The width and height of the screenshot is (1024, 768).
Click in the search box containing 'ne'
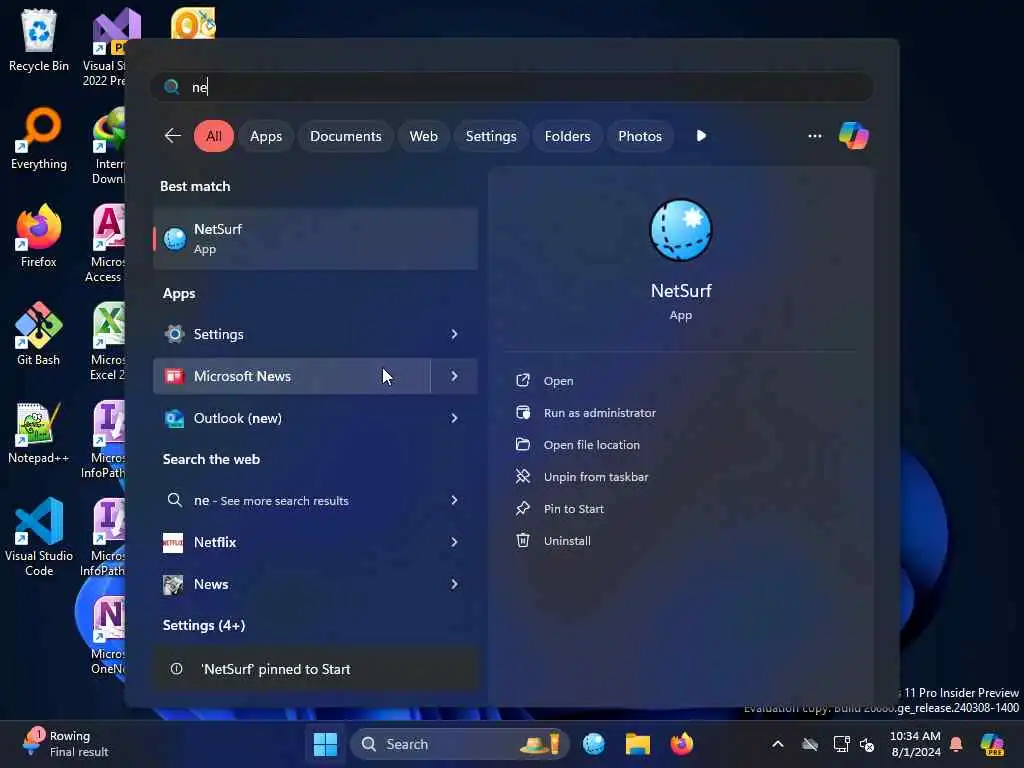(x=513, y=87)
